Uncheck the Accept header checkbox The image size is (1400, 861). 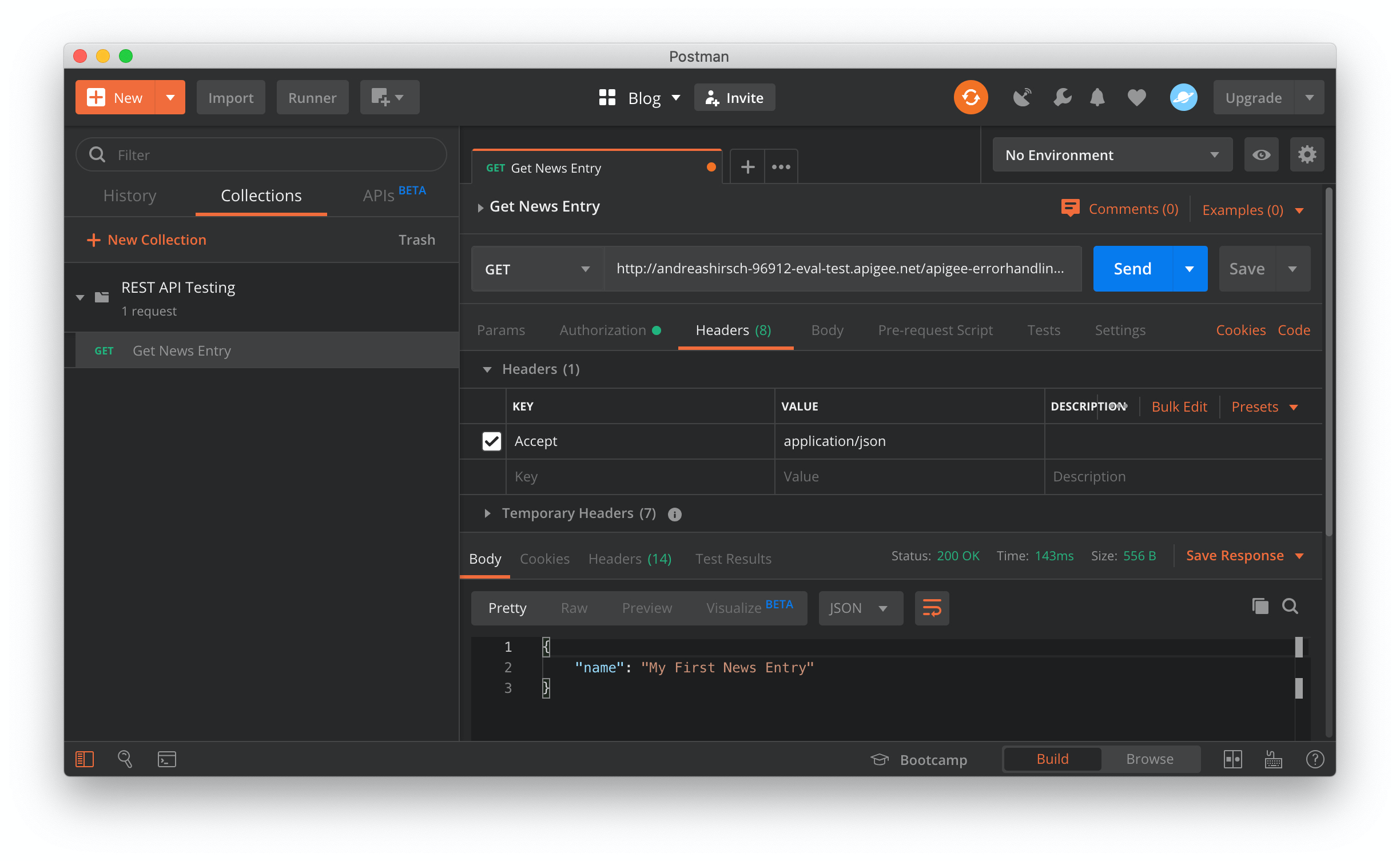(492, 441)
